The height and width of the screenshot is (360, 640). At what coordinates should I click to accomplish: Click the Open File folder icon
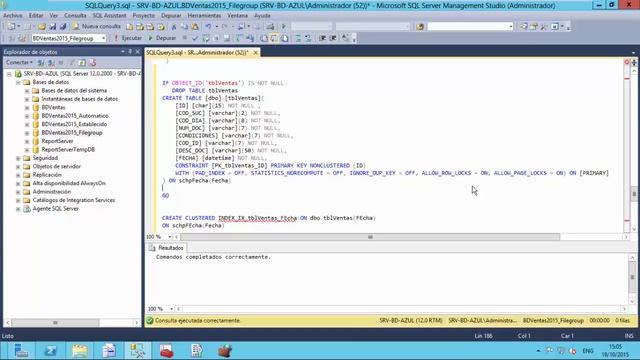pyautogui.click(x=42, y=27)
